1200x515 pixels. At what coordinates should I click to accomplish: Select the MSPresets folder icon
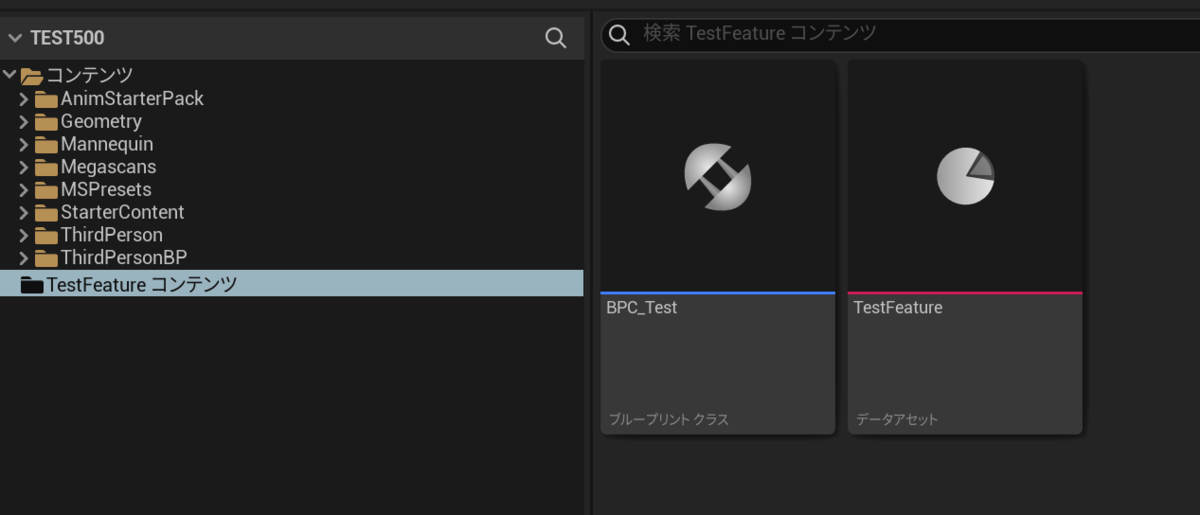coord(46,190)
